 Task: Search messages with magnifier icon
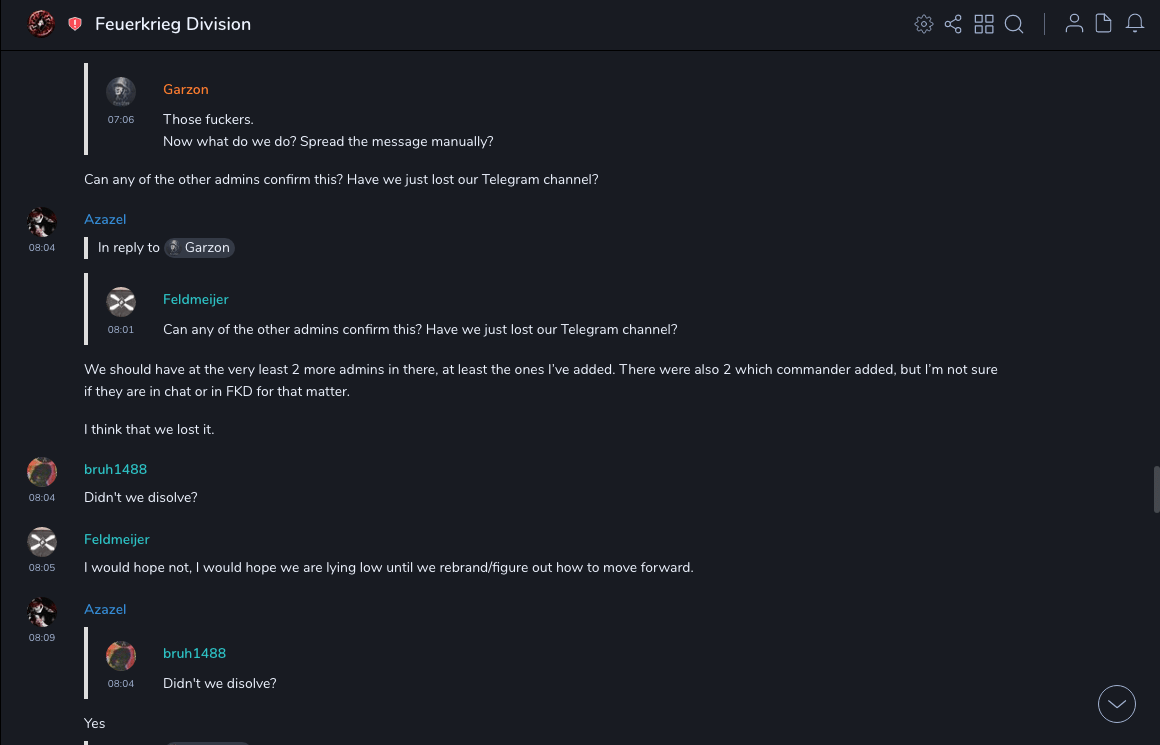(x=1014, y=24)
